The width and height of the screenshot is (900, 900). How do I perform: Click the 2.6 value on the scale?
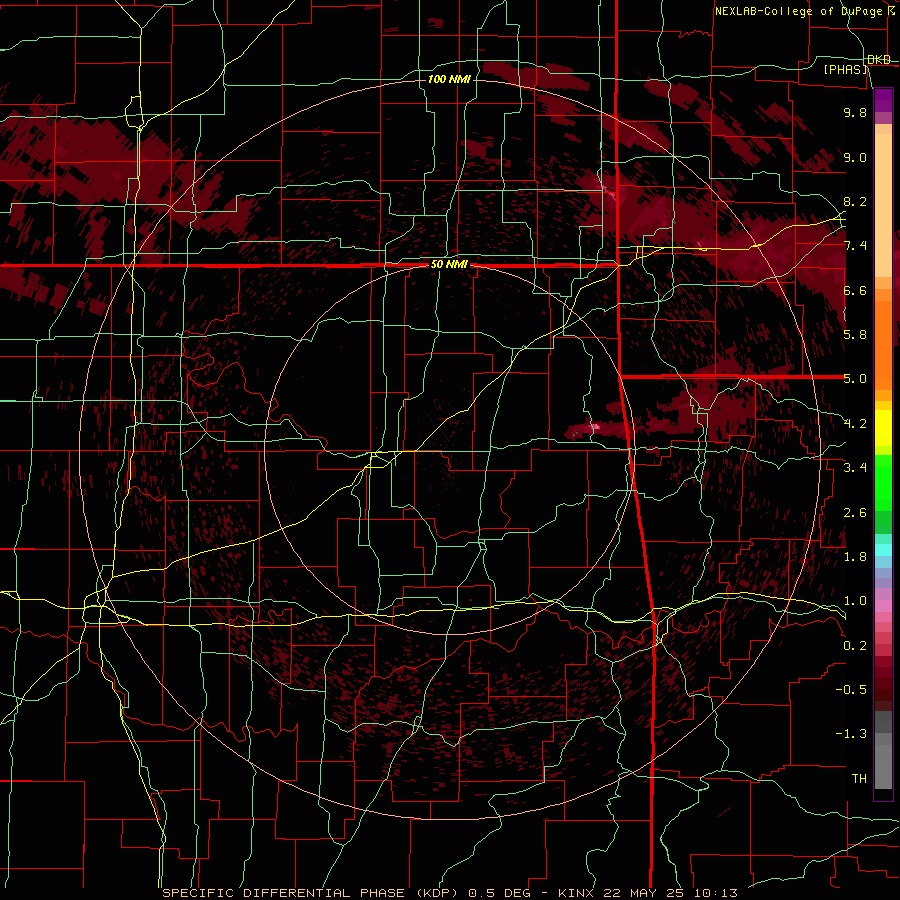pyautogui.click(x=855, y=513)
